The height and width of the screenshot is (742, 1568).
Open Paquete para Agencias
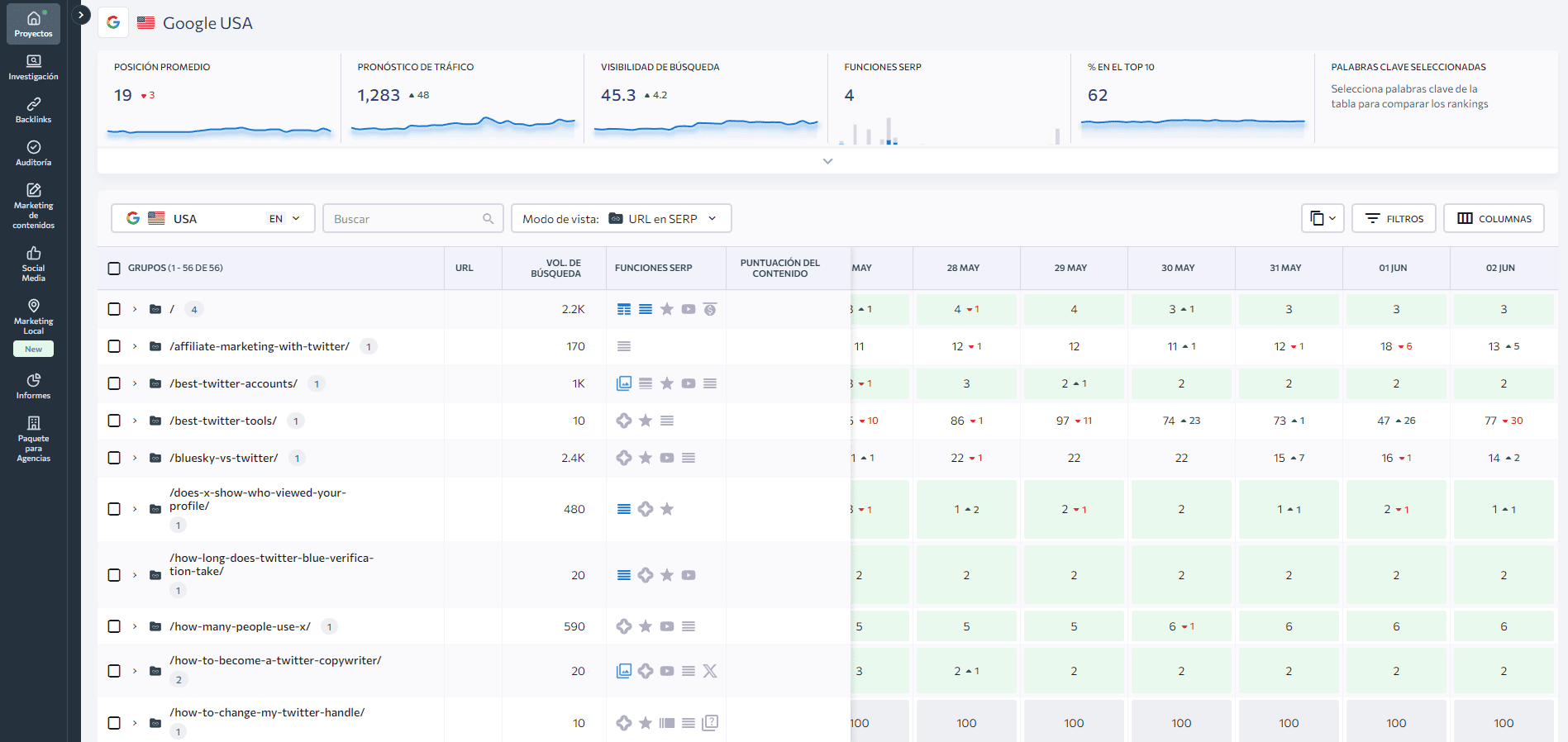click(33, 439)
